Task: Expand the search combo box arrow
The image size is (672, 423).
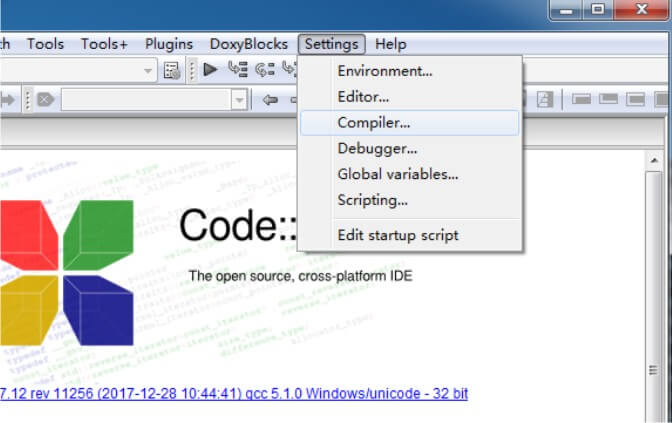Action: pos(239,100)
